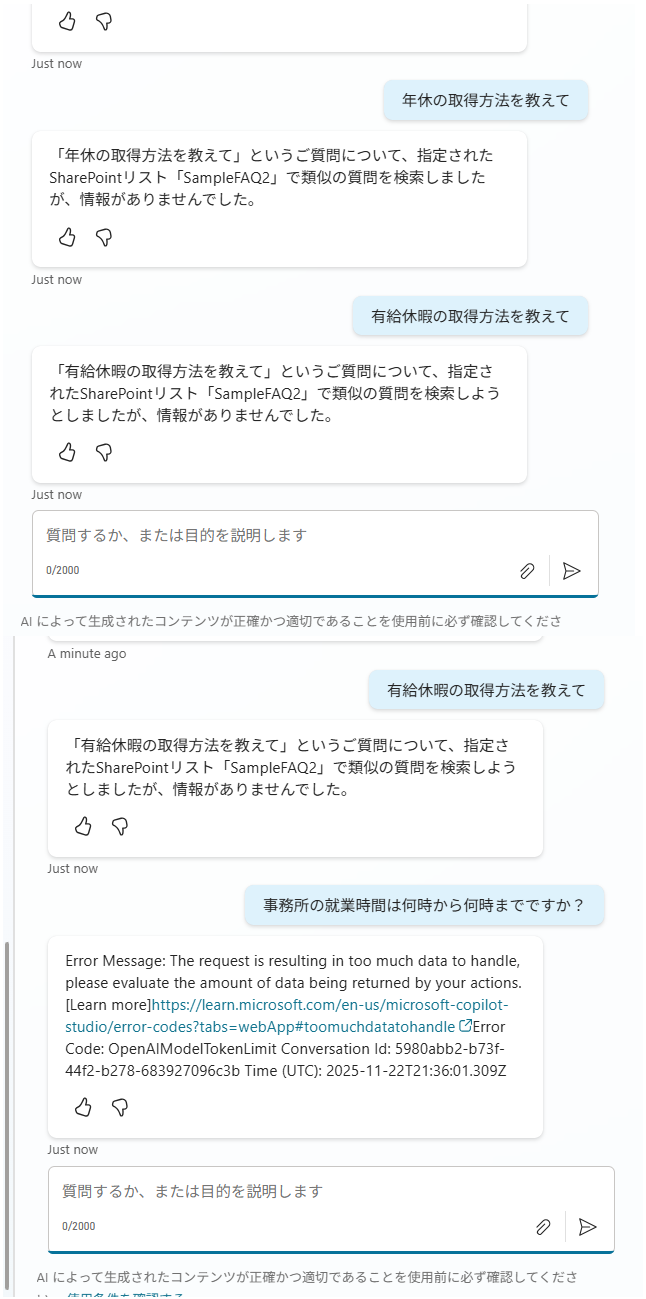Click the send arrow in the upper input box
The height and width of the screenshot is (1299, 646).
pos(572,570)
